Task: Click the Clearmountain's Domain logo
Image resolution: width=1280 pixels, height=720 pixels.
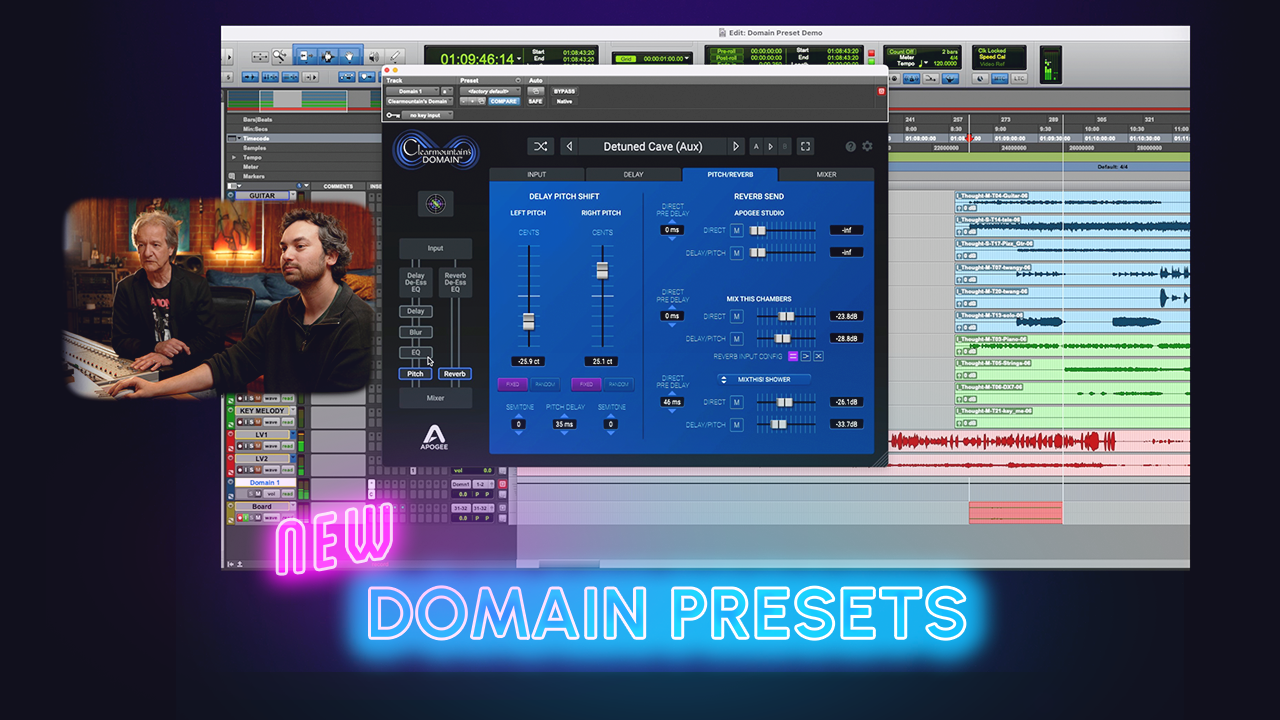Action: point(435,150)
